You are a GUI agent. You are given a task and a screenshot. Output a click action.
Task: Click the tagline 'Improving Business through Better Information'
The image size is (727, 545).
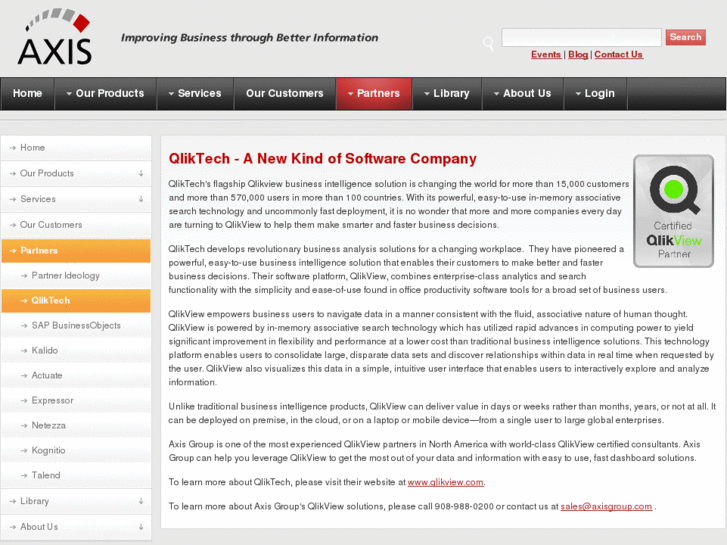pos(249,38)
